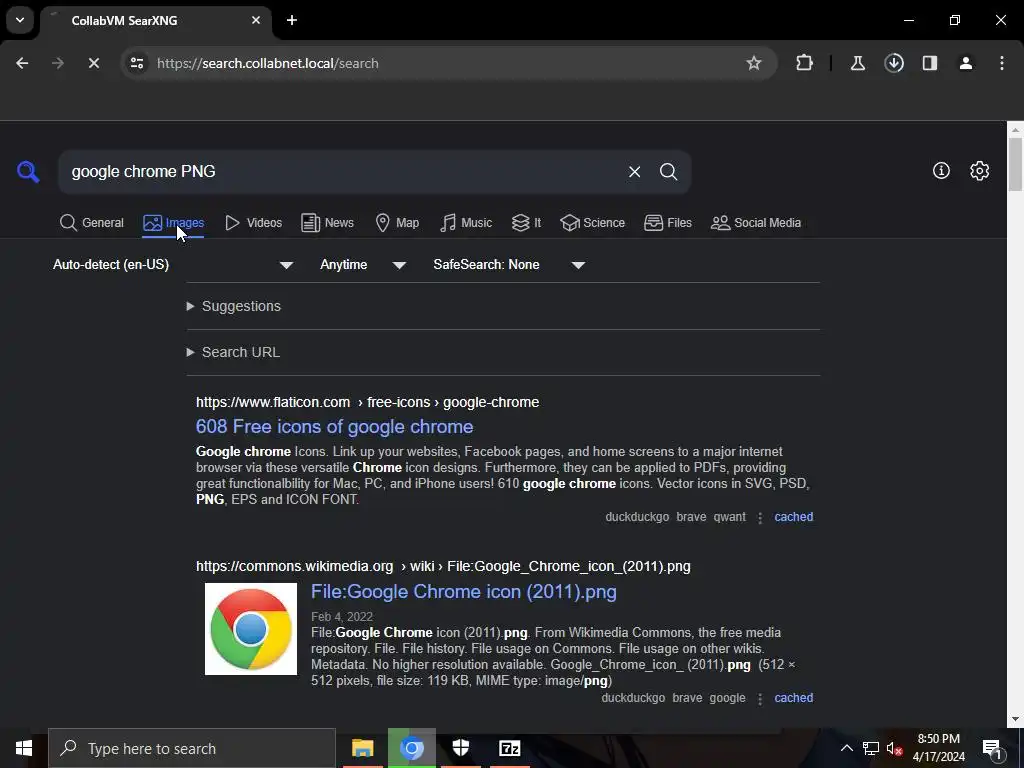
Task: Bookmark this page with star
Action: pyautogui.click(x=754, y=63)
